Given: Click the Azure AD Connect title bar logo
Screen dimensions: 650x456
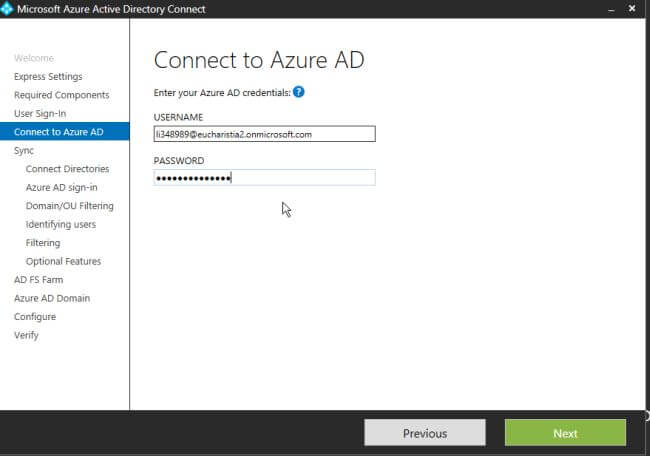Looking at the screenshot, I should [6, 9].
